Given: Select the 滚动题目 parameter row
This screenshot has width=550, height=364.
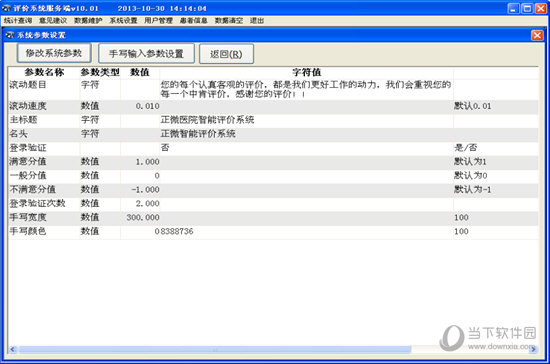Looking at the screenshot, I should (273, 89).
